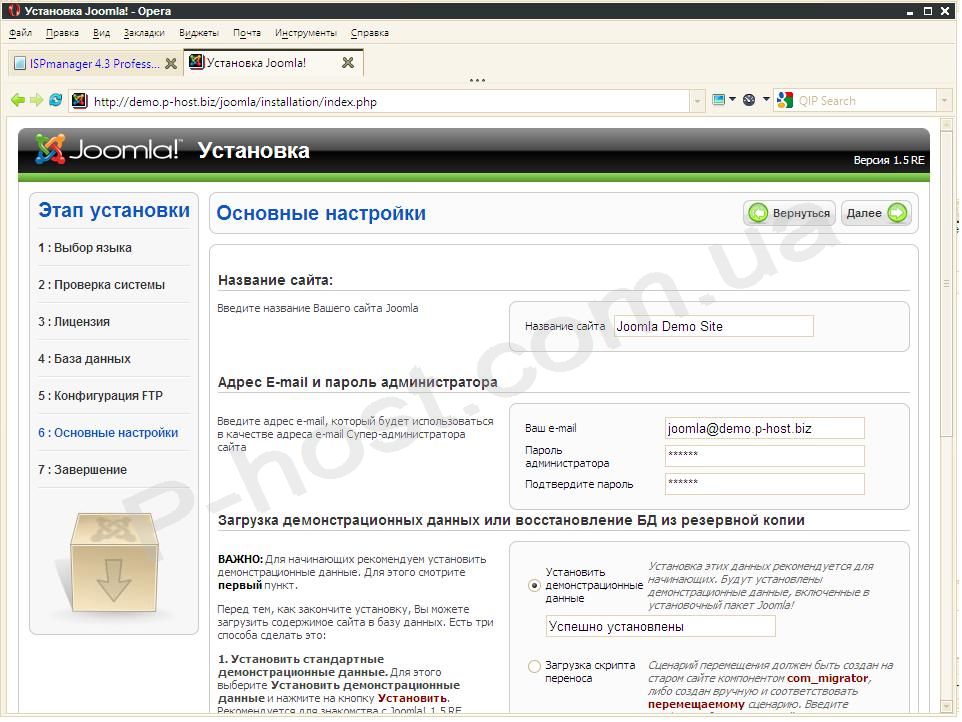This screenshot has height=722, width=962.
Task: Open the Файл menu
Action: pyautogui.click(x=20, y=33)
